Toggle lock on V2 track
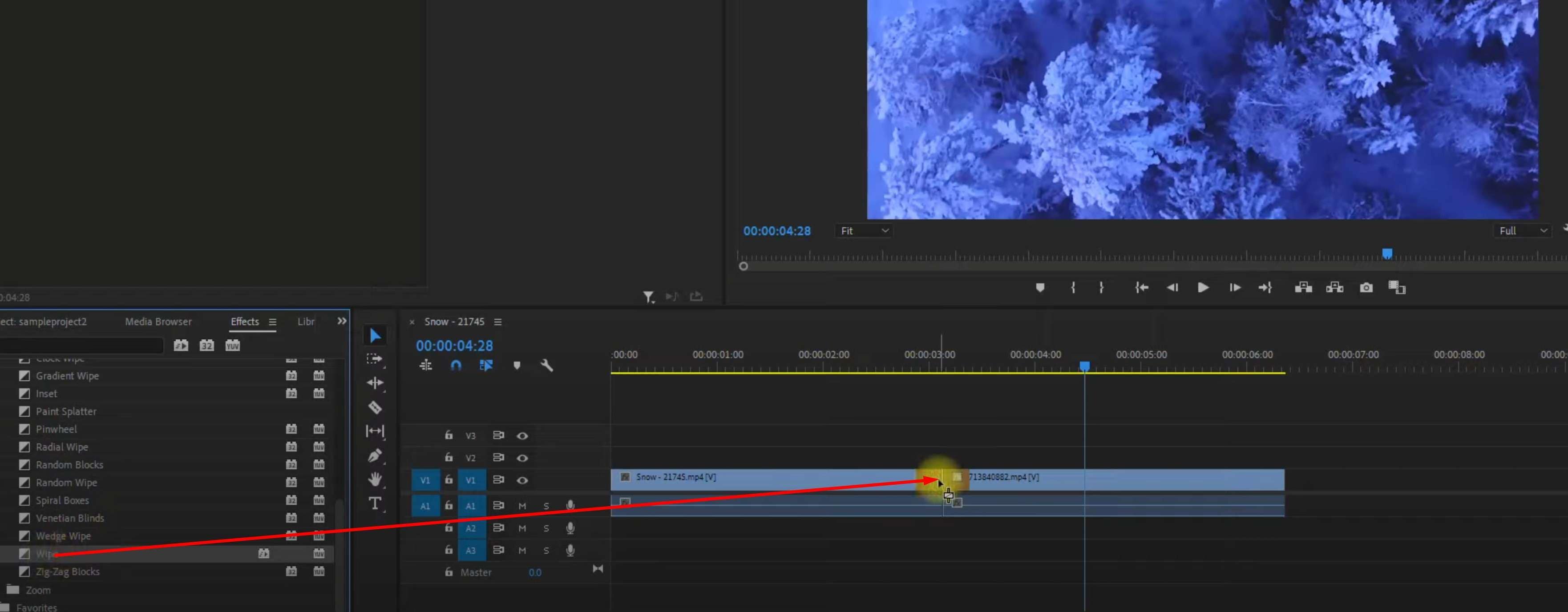This screenshot has height=612, width=1568. (x=449, y=458)
